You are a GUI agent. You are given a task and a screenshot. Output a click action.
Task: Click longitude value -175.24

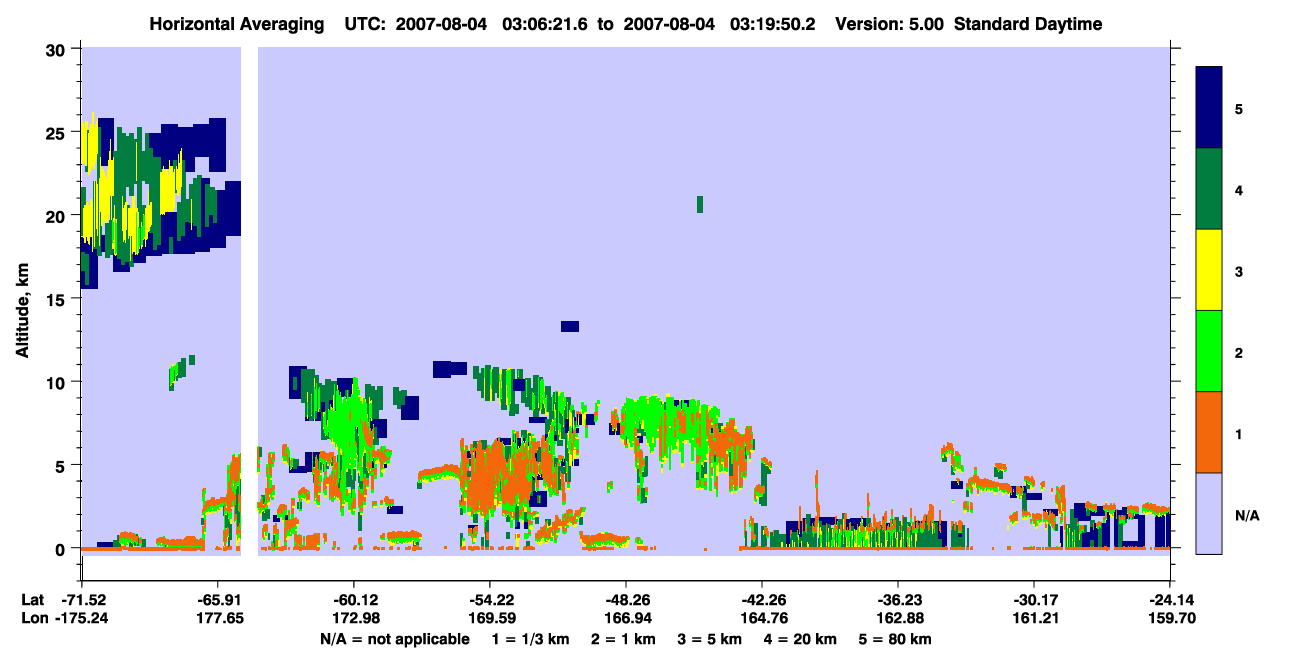pyautogui.click(x=82, y=618)
